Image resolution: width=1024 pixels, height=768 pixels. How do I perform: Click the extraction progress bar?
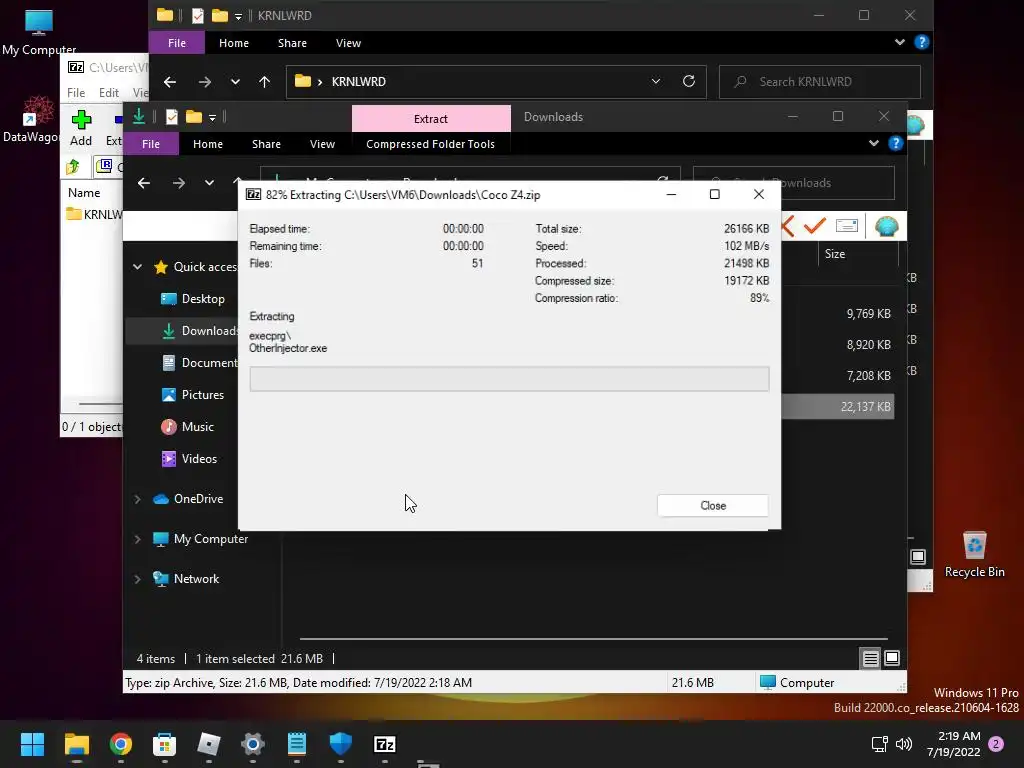point(509,379)
